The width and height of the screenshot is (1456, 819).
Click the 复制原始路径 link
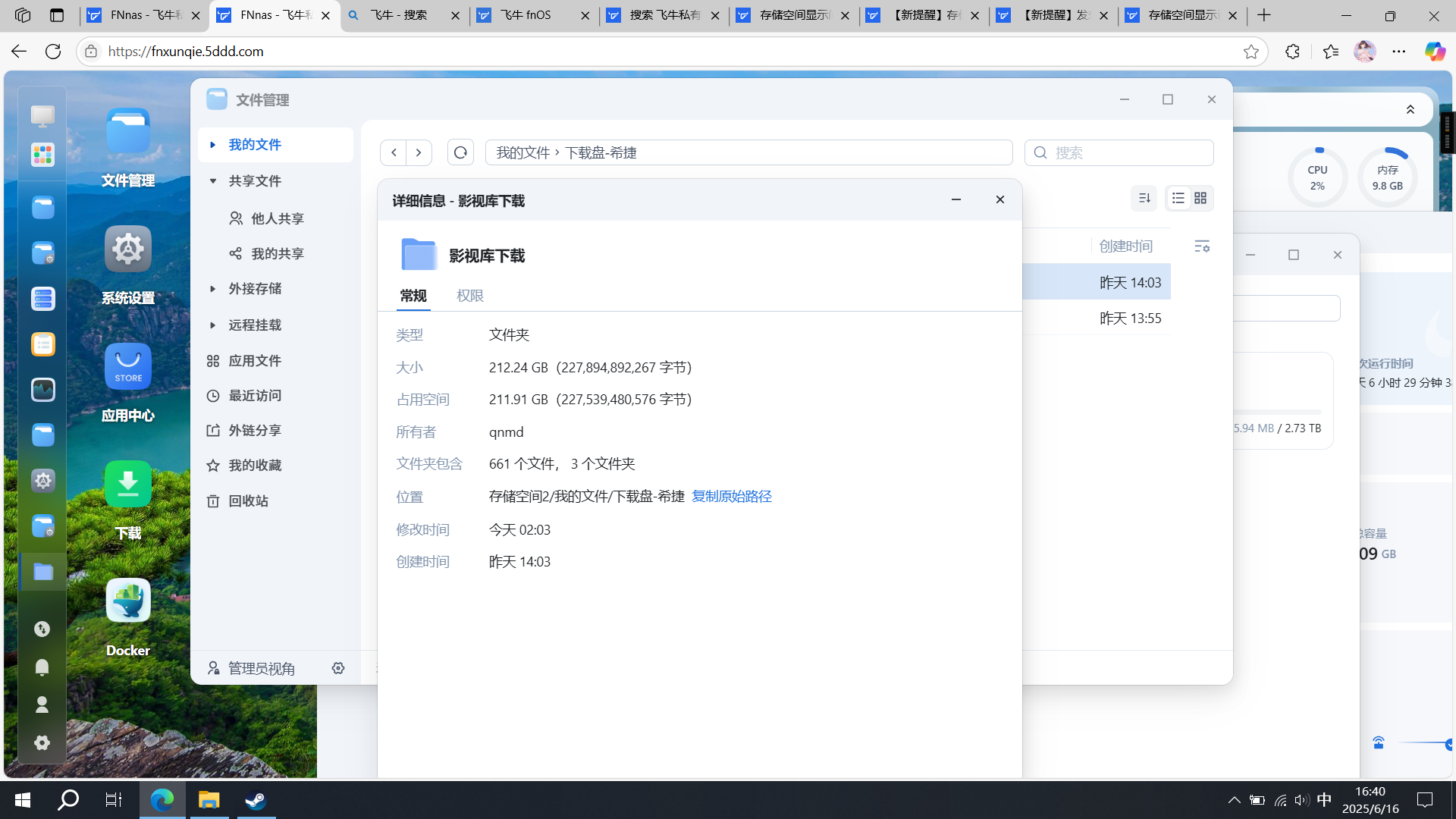coord(732,496)
